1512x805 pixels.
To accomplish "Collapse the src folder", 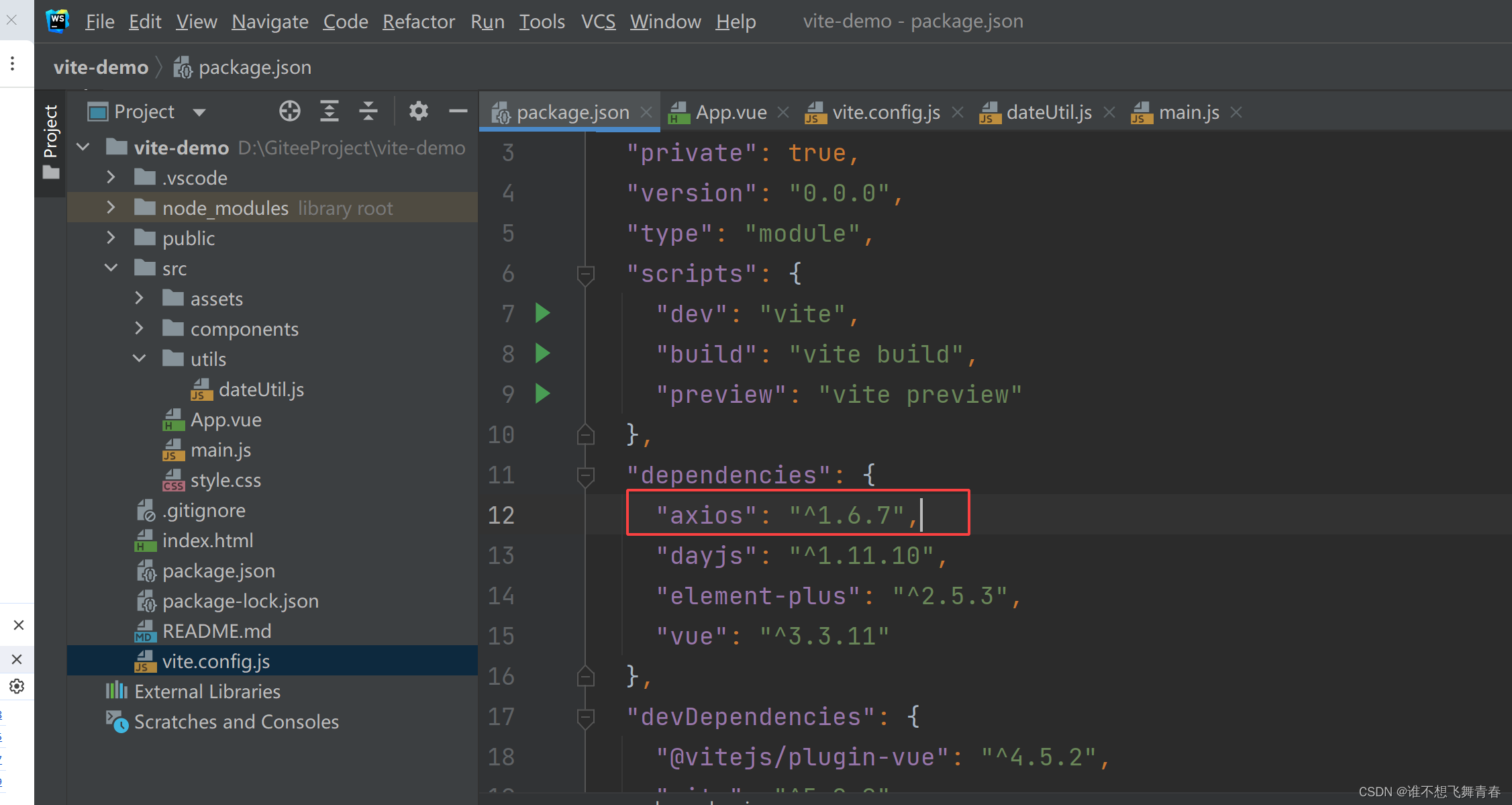I will 111,268.
